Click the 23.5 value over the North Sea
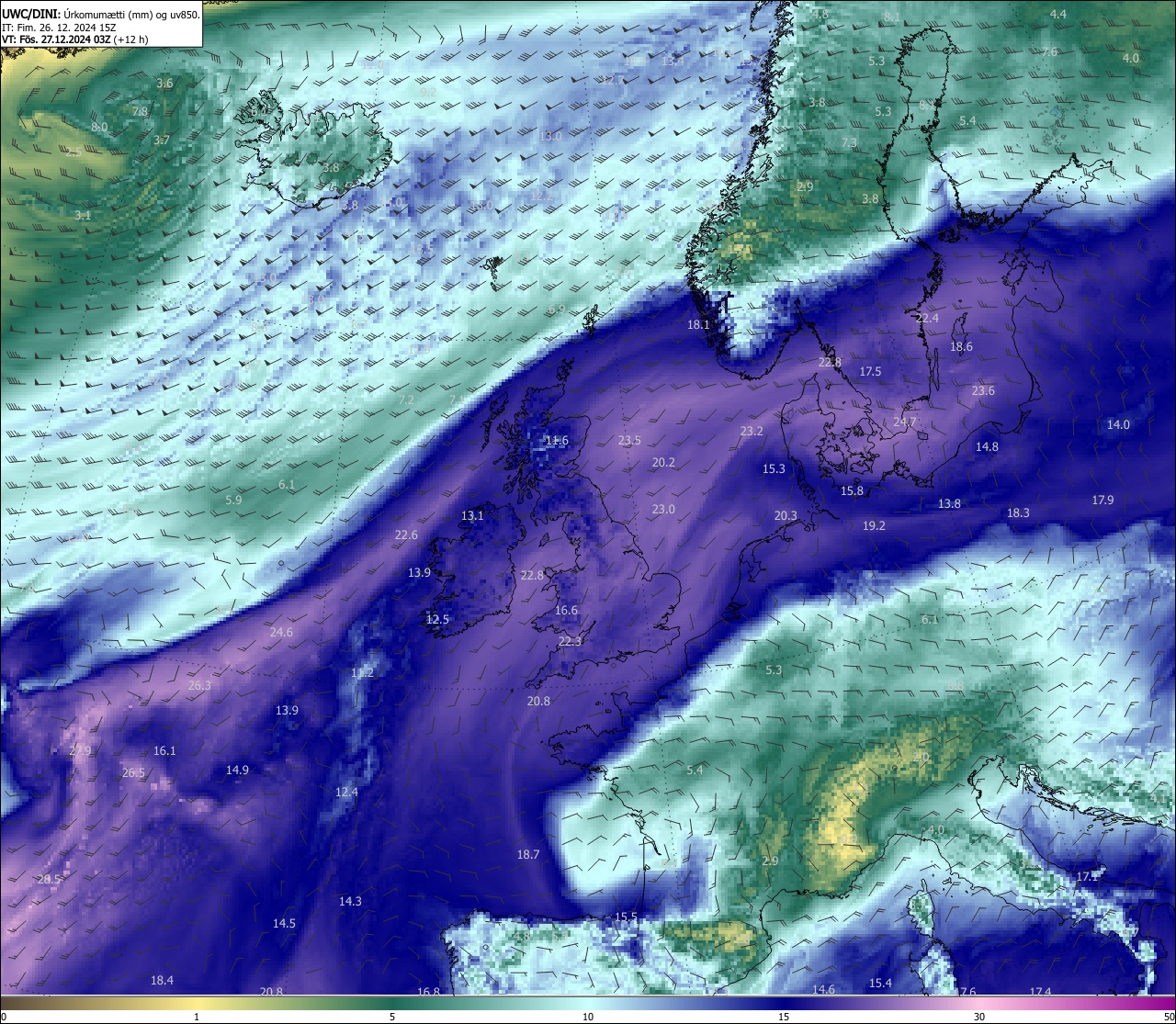 (x=629, y=441)
